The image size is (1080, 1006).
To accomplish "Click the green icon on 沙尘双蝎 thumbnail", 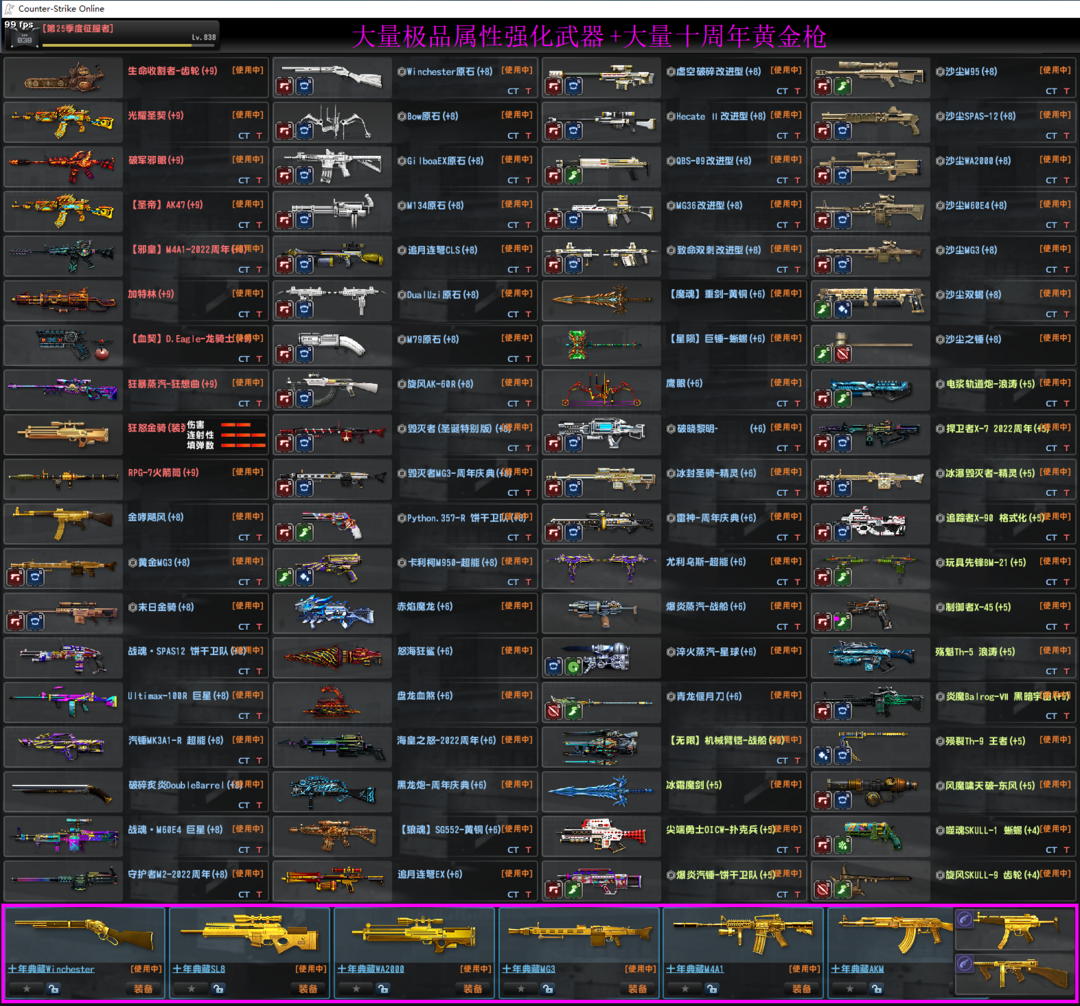I will (x=822, y=308).
